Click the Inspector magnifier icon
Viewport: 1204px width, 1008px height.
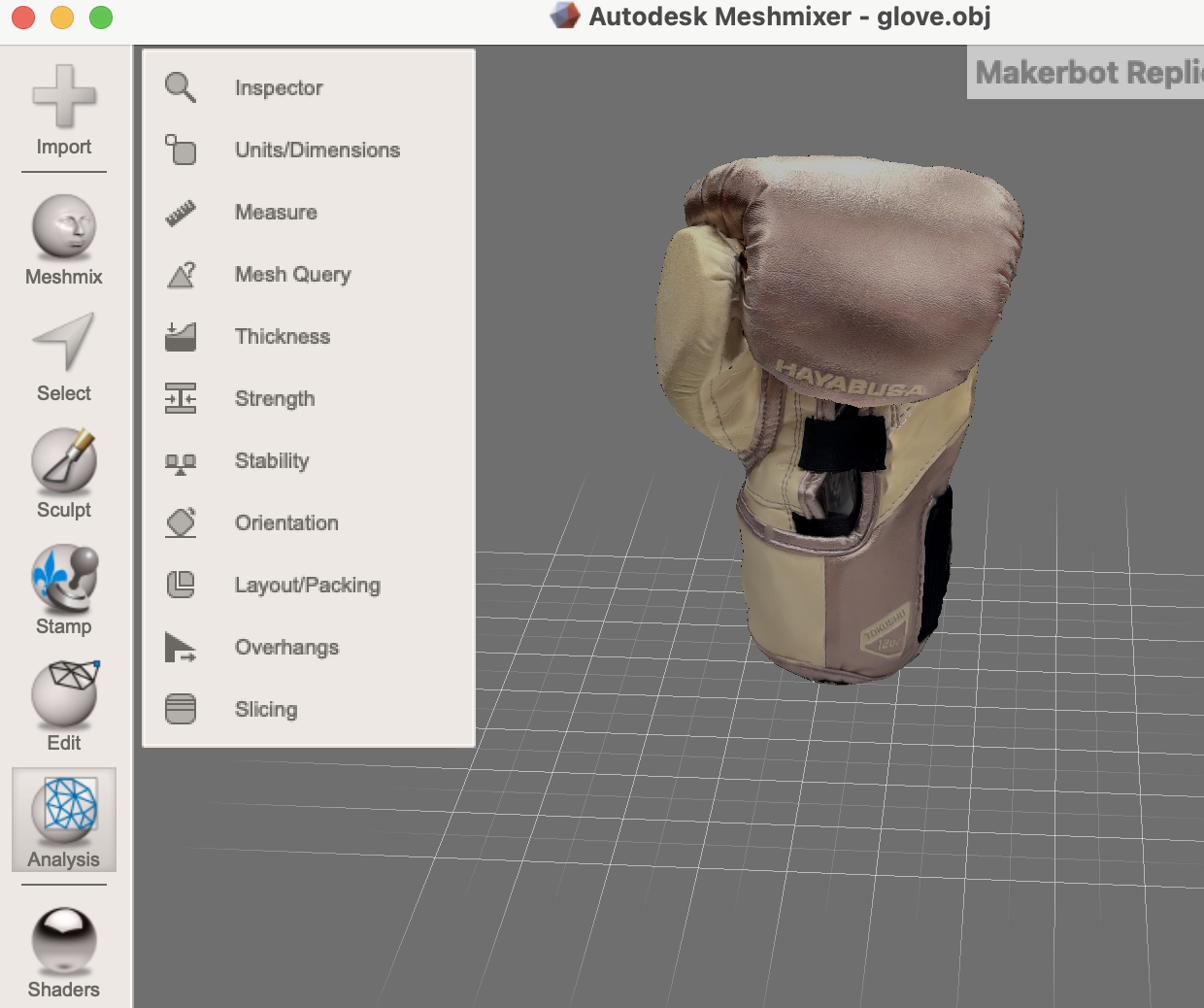181,87
